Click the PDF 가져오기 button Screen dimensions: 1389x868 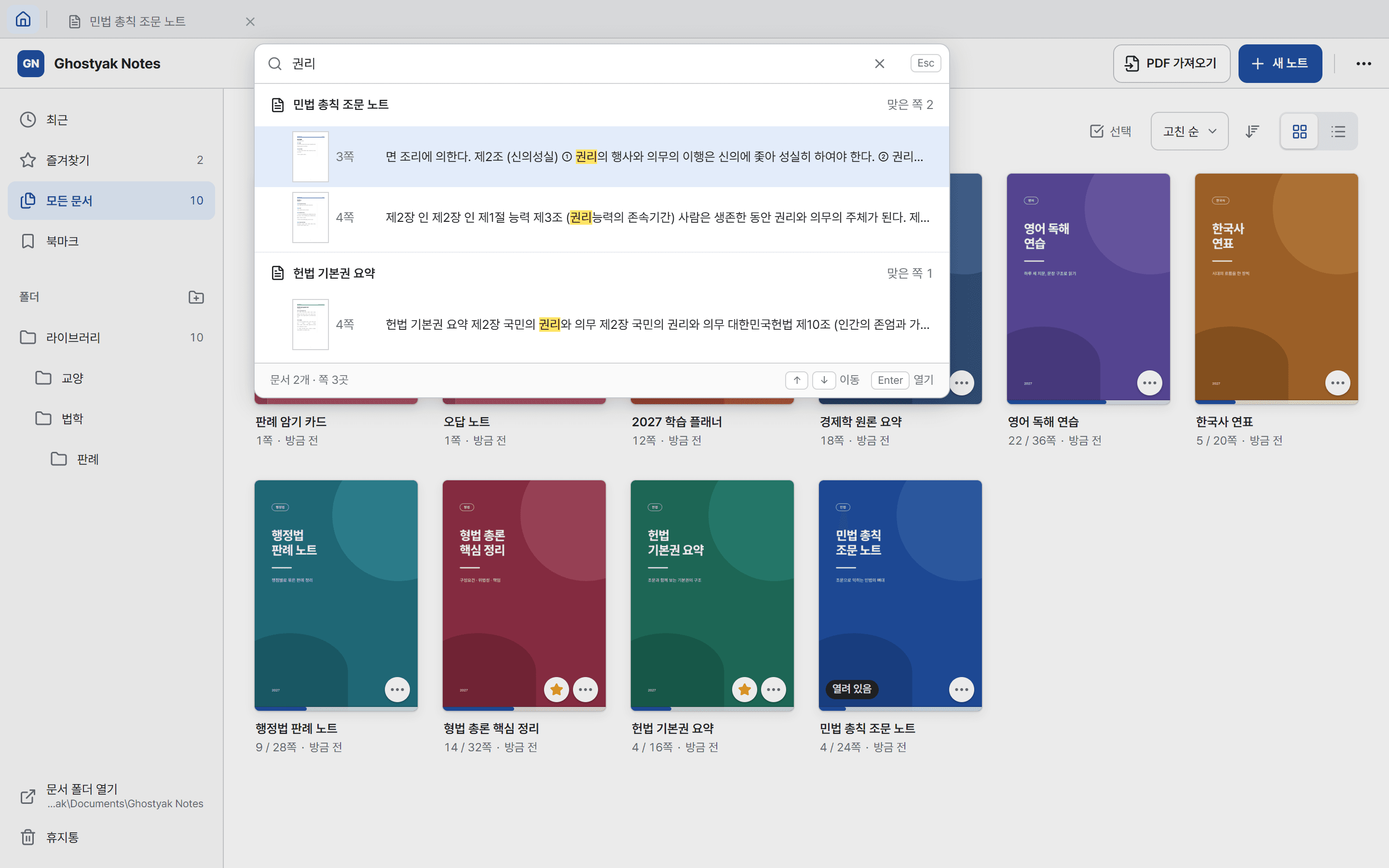tap(1171, 64)
